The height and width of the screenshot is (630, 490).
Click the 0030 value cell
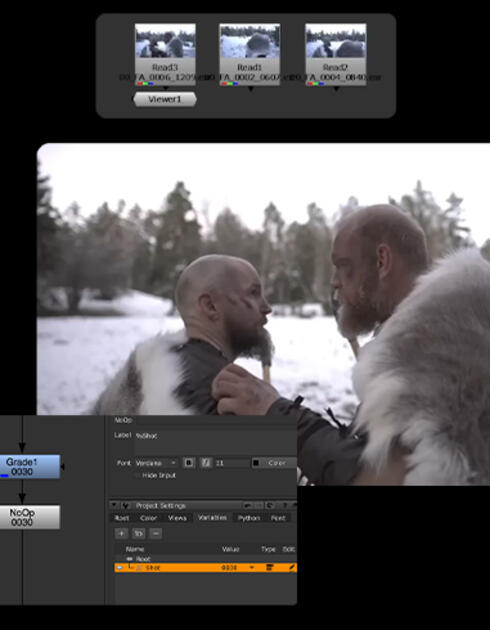point(229,568)
